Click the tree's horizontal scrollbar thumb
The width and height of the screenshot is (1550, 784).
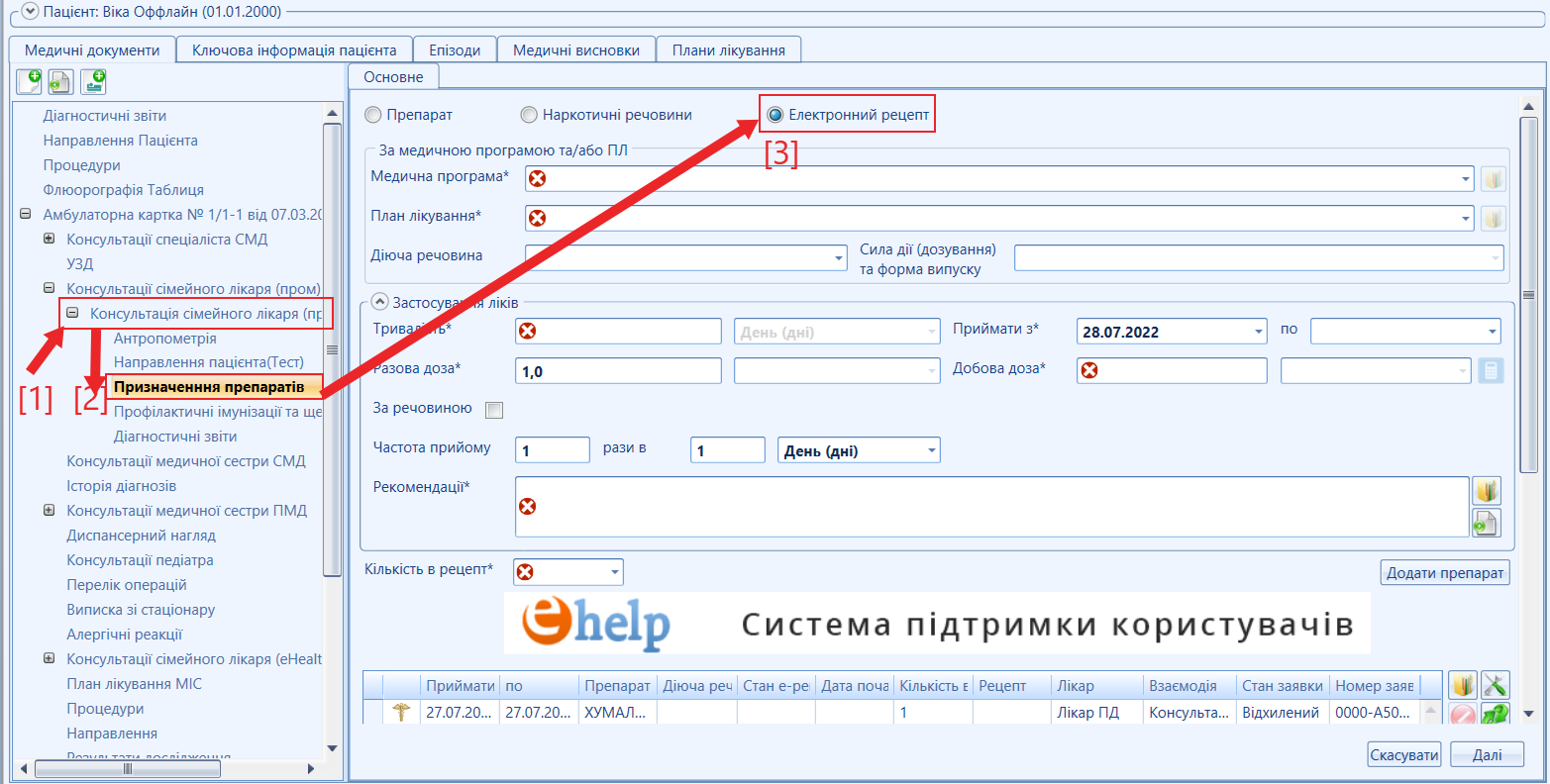(x=127, y=768)
